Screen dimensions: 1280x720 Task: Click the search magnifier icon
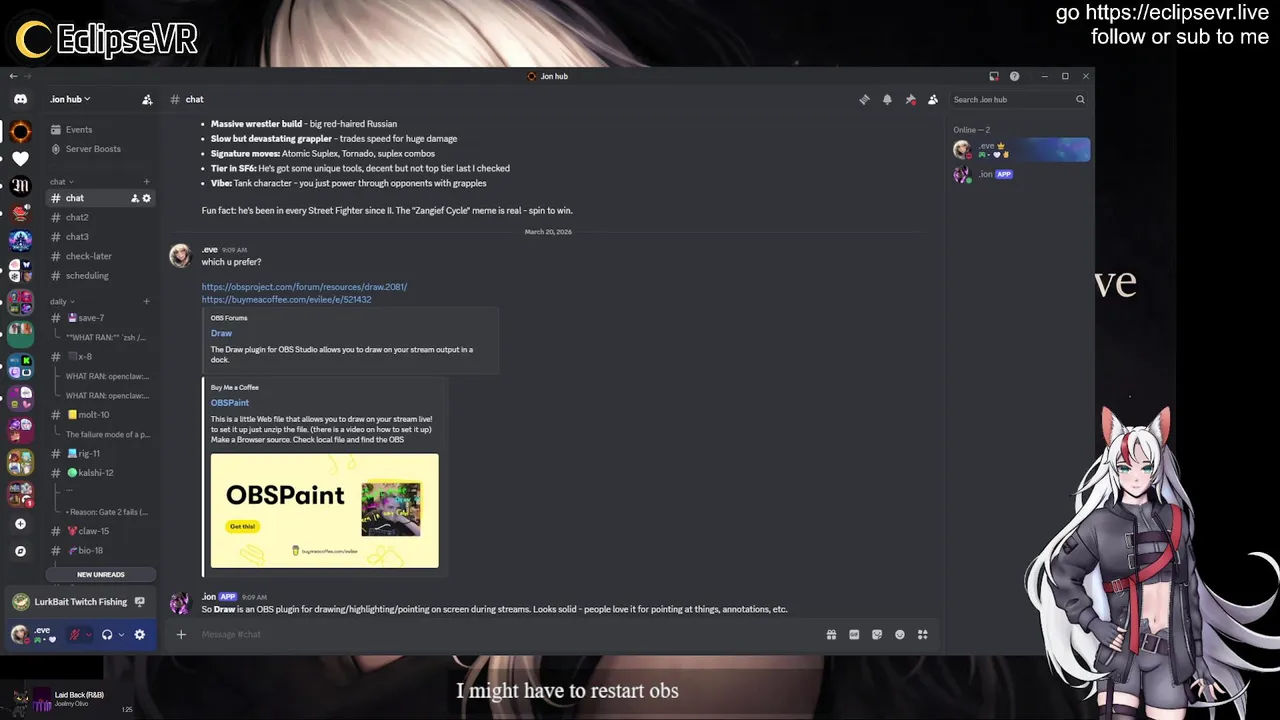coord(1080,99)
